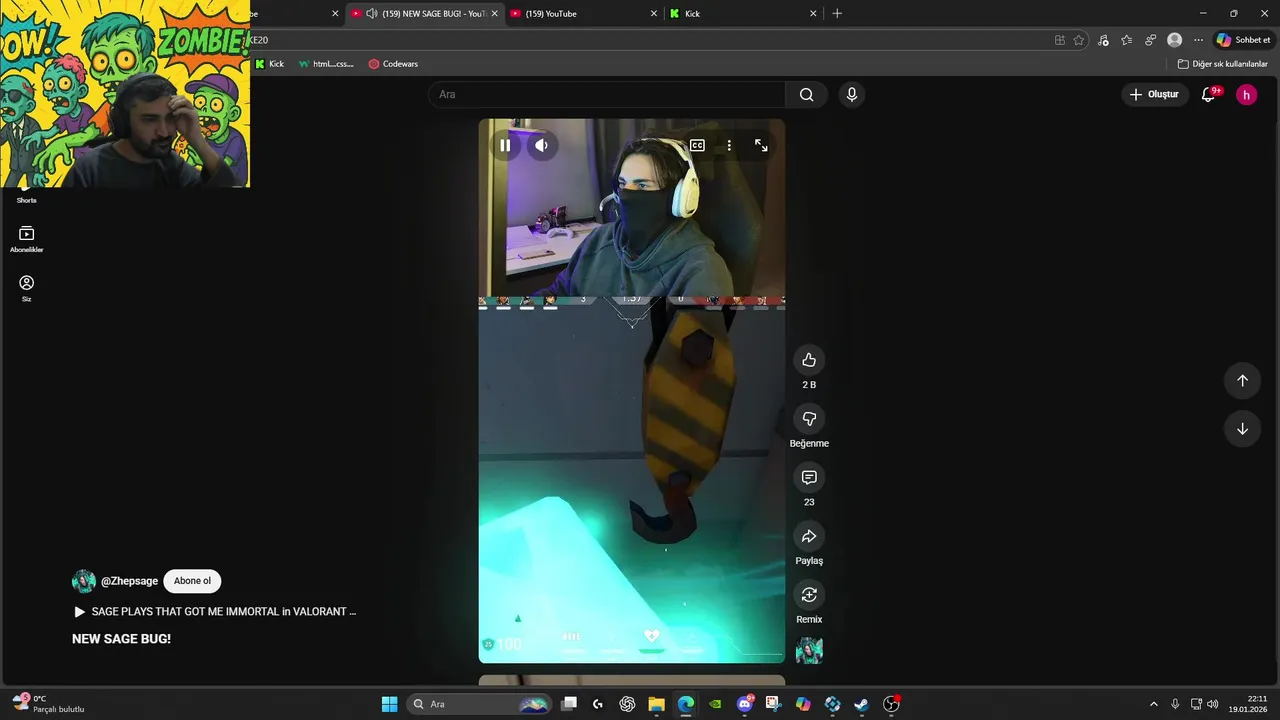Viewport: 1280px width, 720px height.
Task: Open ChatGPT from the taskbar
Action: click(627, 704)
